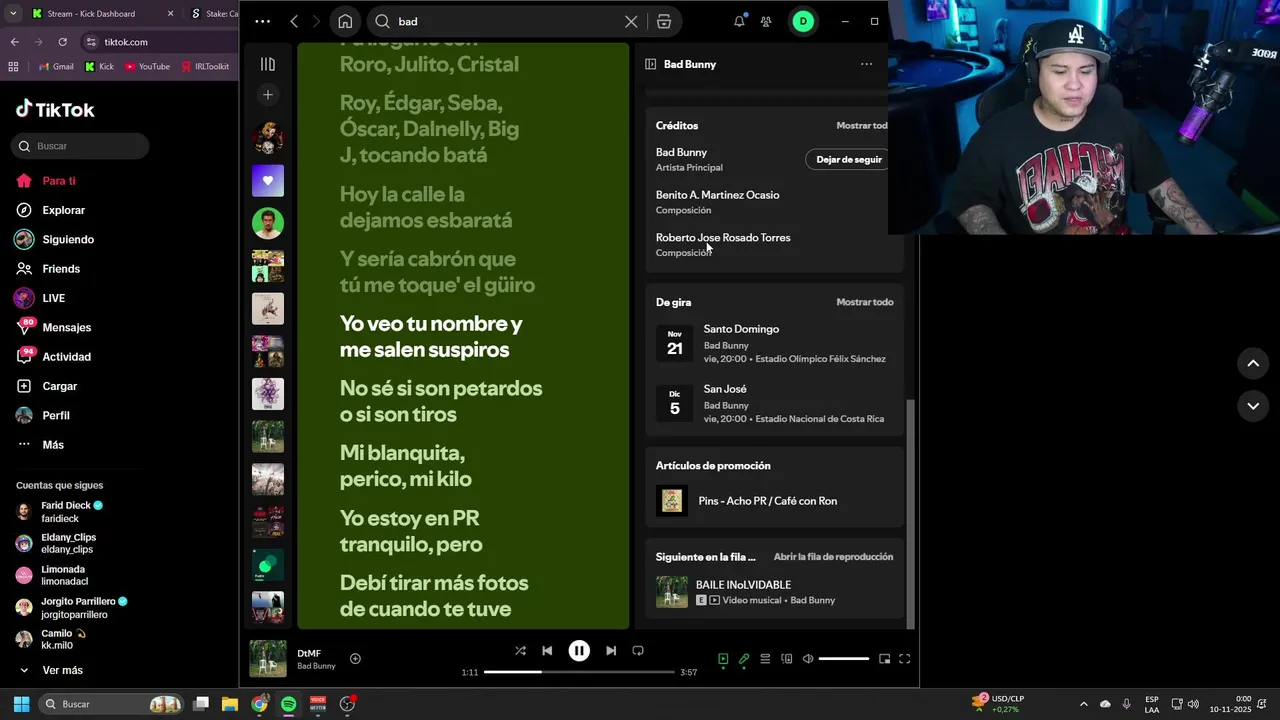Open connect to a device icon

[787, 659]
